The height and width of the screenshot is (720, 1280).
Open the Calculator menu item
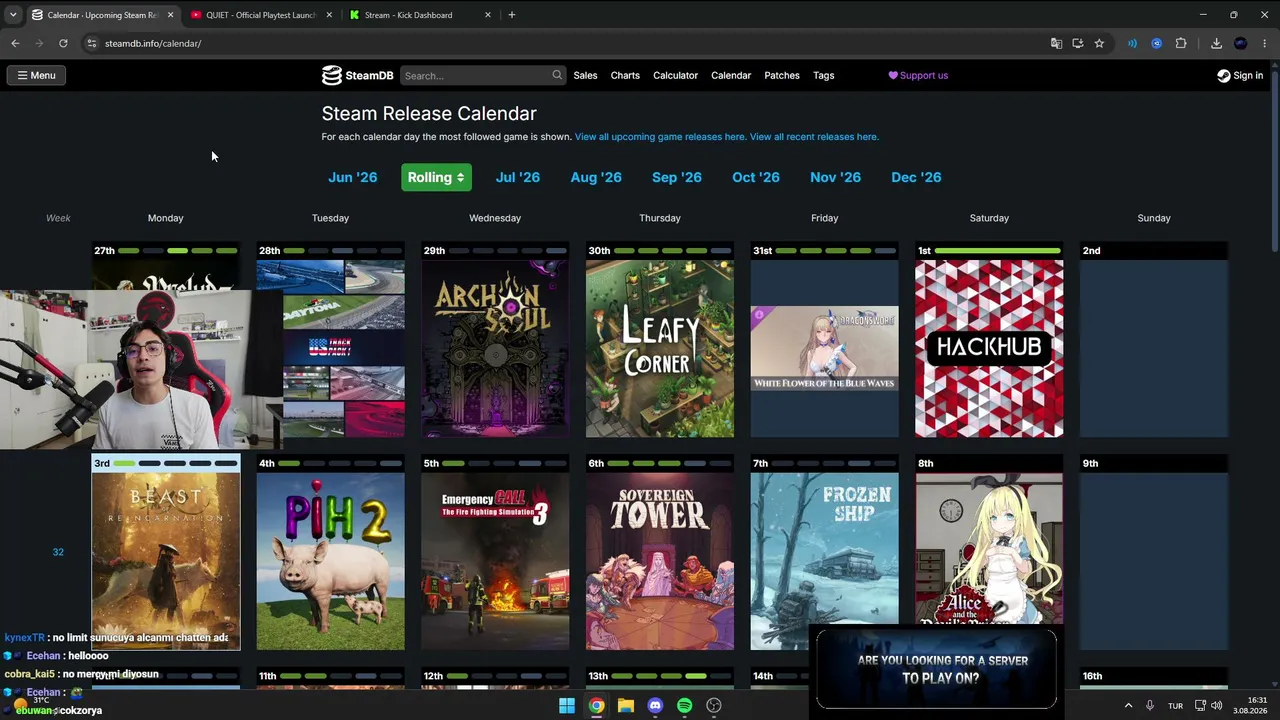pyautogui.click(x=675, y=75)
